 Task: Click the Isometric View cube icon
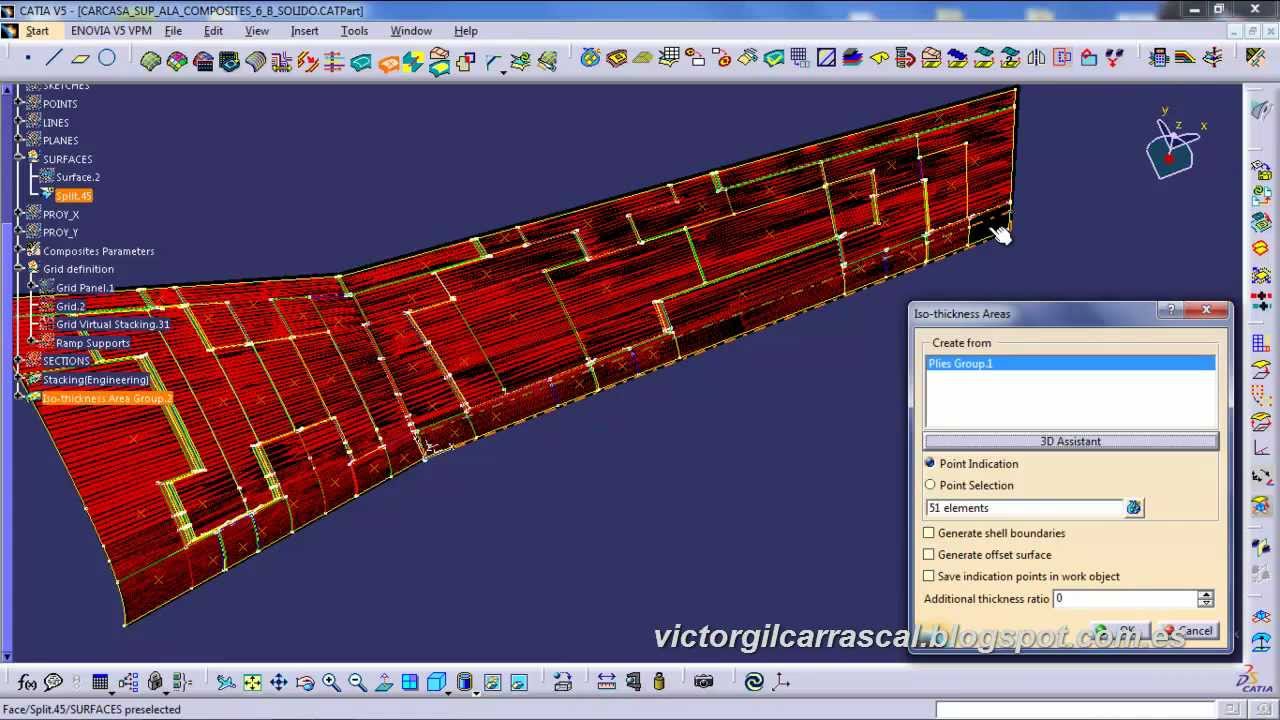click(435, 682)
